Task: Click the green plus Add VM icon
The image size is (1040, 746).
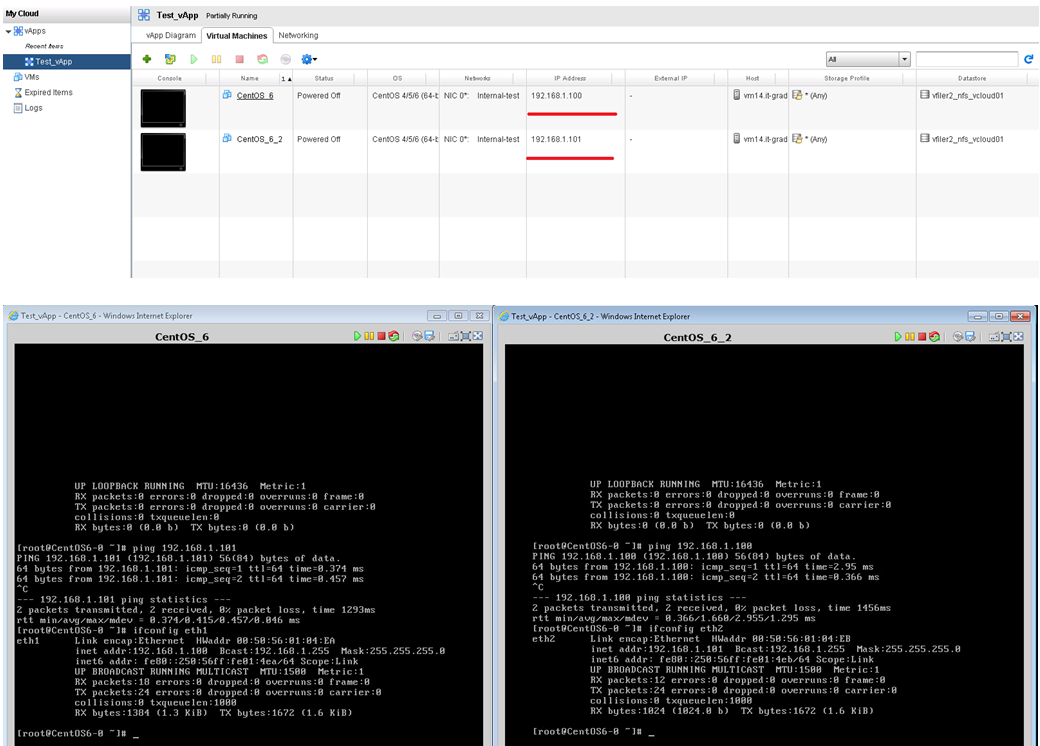Action: coord(147,60)
